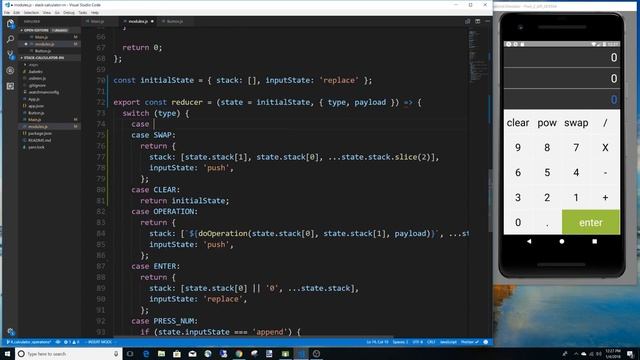Screen dimensions: 640x360
Task: Tap the pow button on the calculator
Action: (x=547, y=122)
